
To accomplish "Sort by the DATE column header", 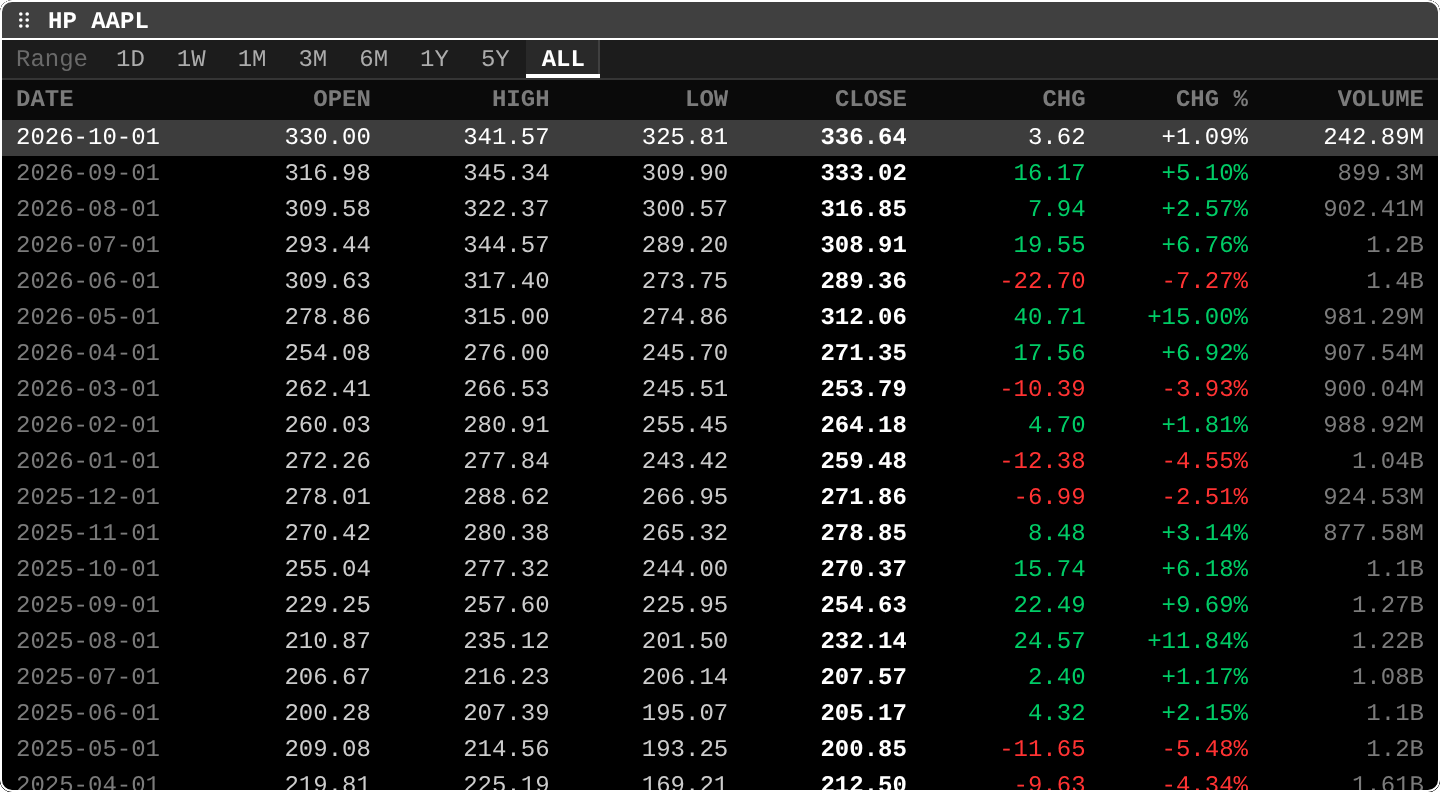I will tap(45, 99).
